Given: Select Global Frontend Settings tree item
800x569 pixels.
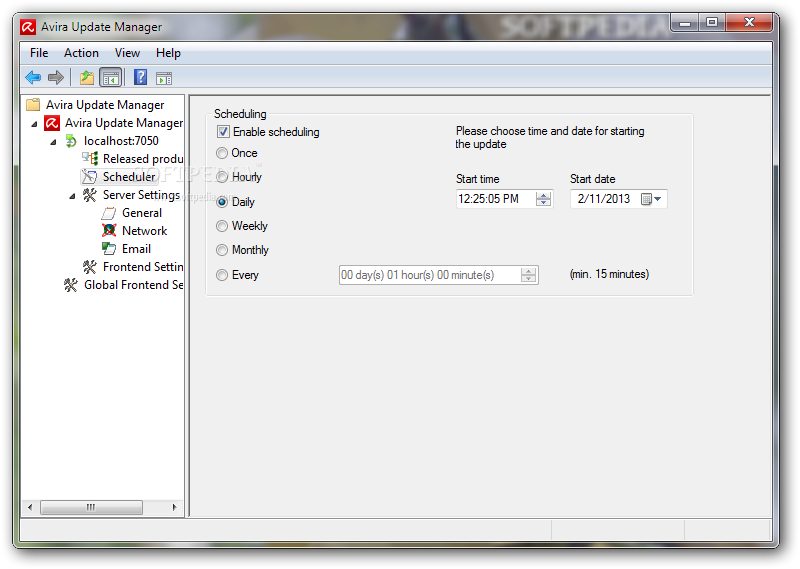Looking at the screenshot, I should click(133, 285).
